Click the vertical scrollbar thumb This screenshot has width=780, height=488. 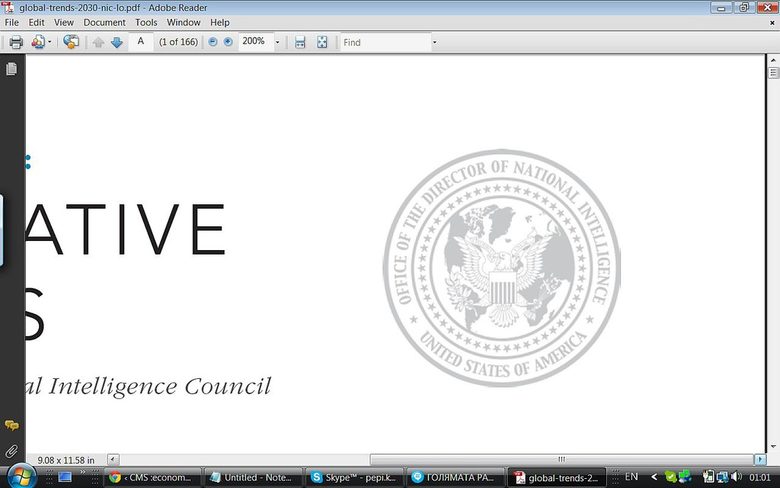773,73
